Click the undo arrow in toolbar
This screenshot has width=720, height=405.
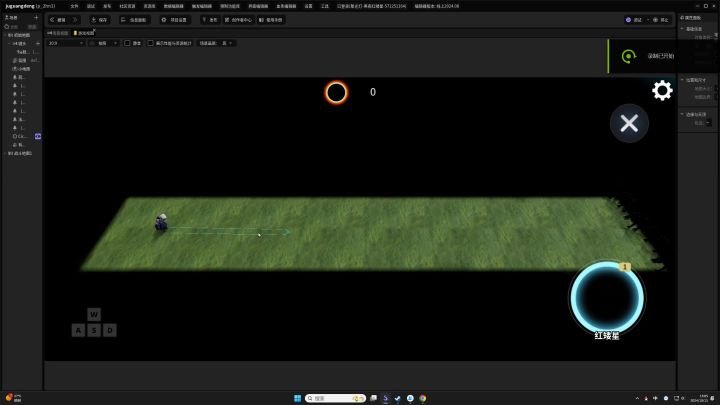click(52, 20)
